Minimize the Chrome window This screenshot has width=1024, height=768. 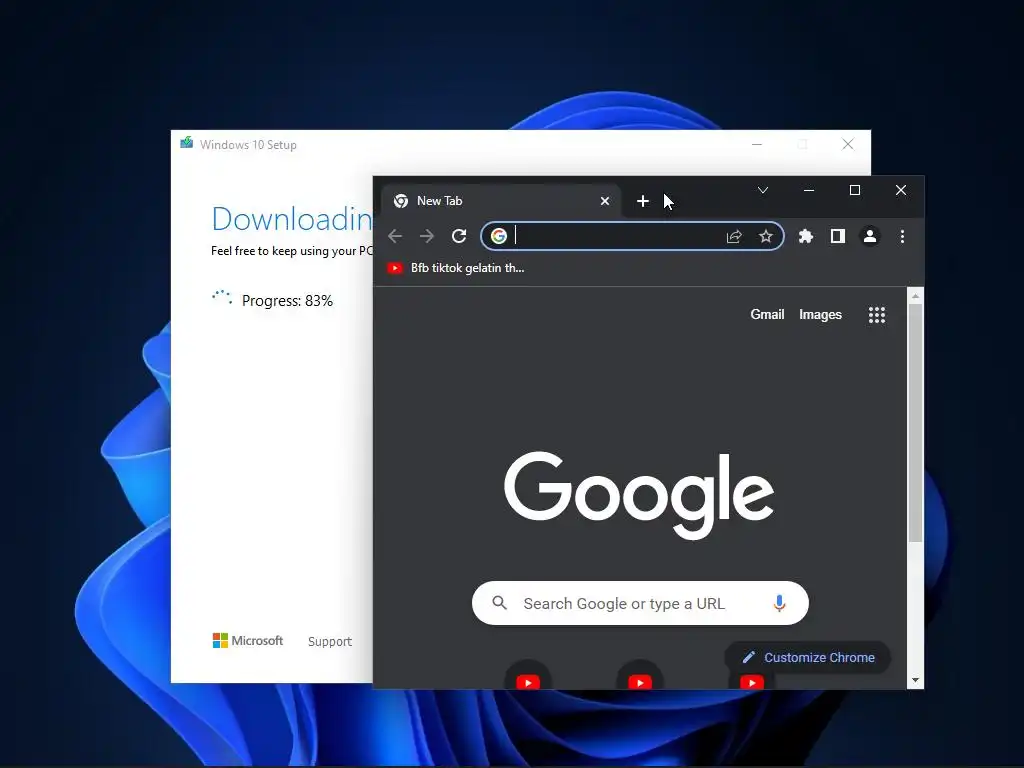[x=808, y=190]
